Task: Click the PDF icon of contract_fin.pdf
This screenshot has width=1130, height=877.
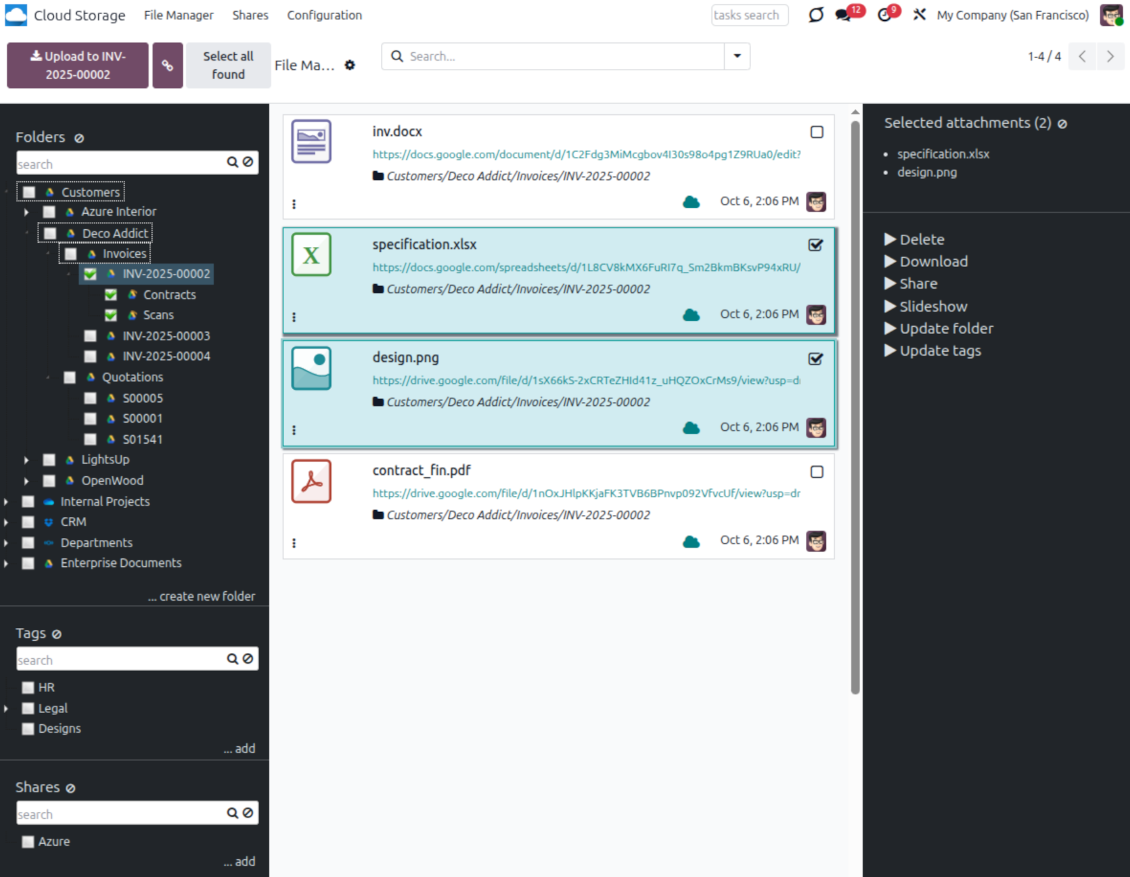Action: [311, 482]
